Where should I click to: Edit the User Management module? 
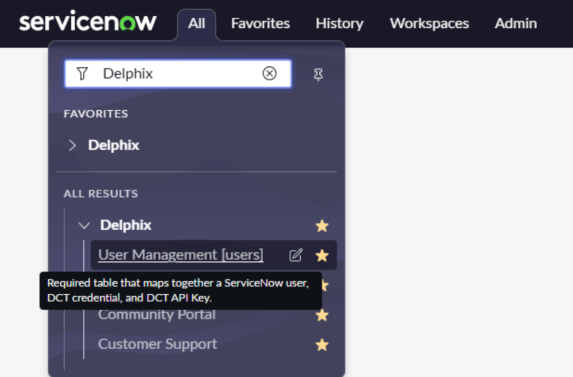click(x=296, y=255)
